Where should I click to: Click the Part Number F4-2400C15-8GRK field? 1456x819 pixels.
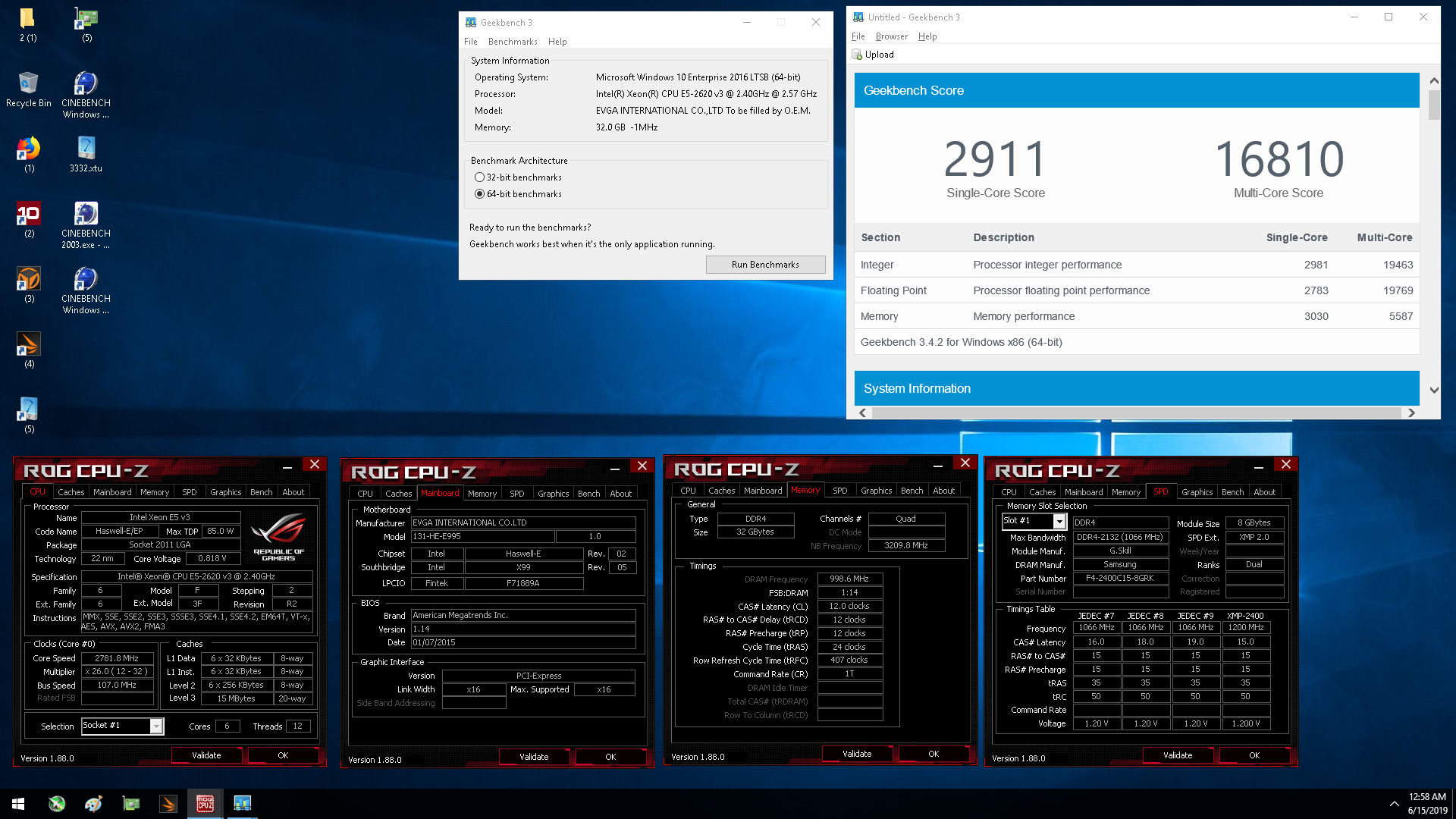tap(1120, 578)
